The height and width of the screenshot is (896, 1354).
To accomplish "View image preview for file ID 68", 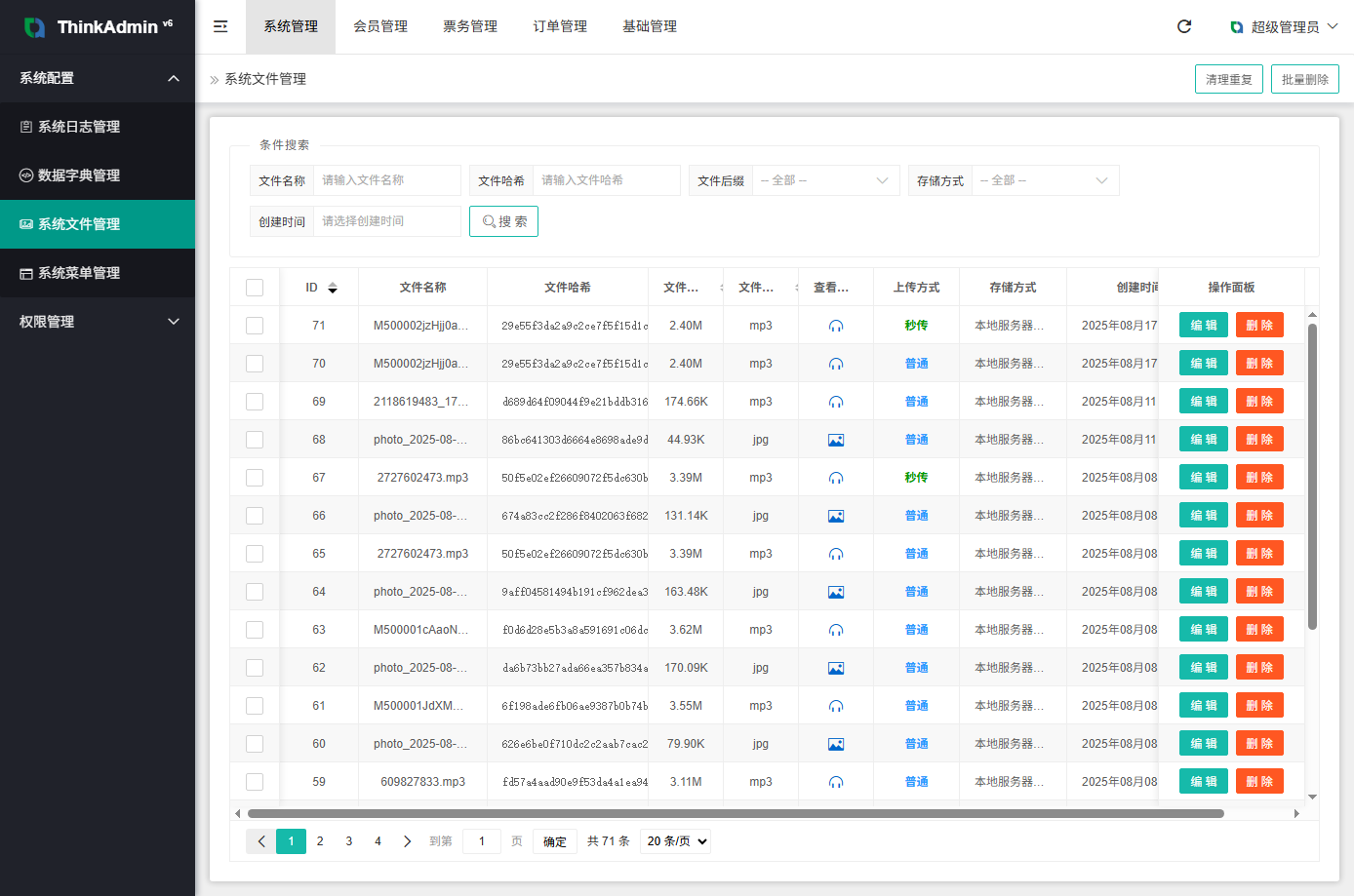I will 836,440.
